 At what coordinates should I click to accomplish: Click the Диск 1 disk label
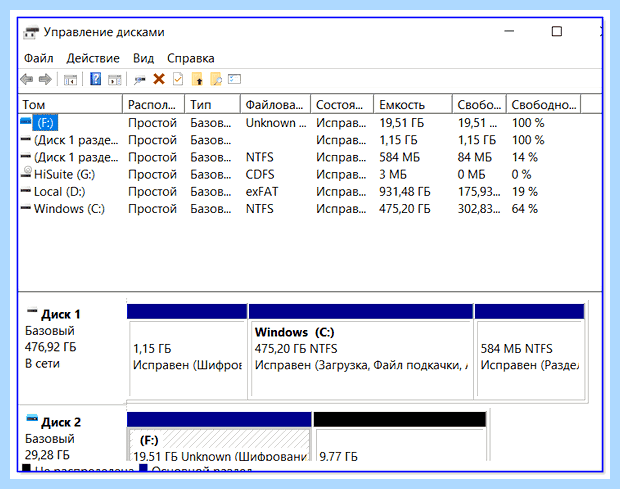[60, 315]
